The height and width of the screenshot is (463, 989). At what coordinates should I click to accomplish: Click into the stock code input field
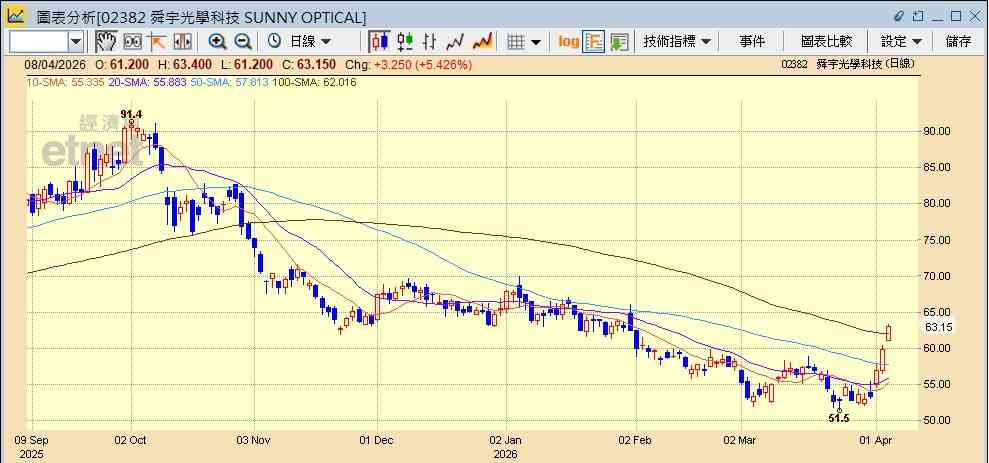pyautogui.click(x=38, y=42)
